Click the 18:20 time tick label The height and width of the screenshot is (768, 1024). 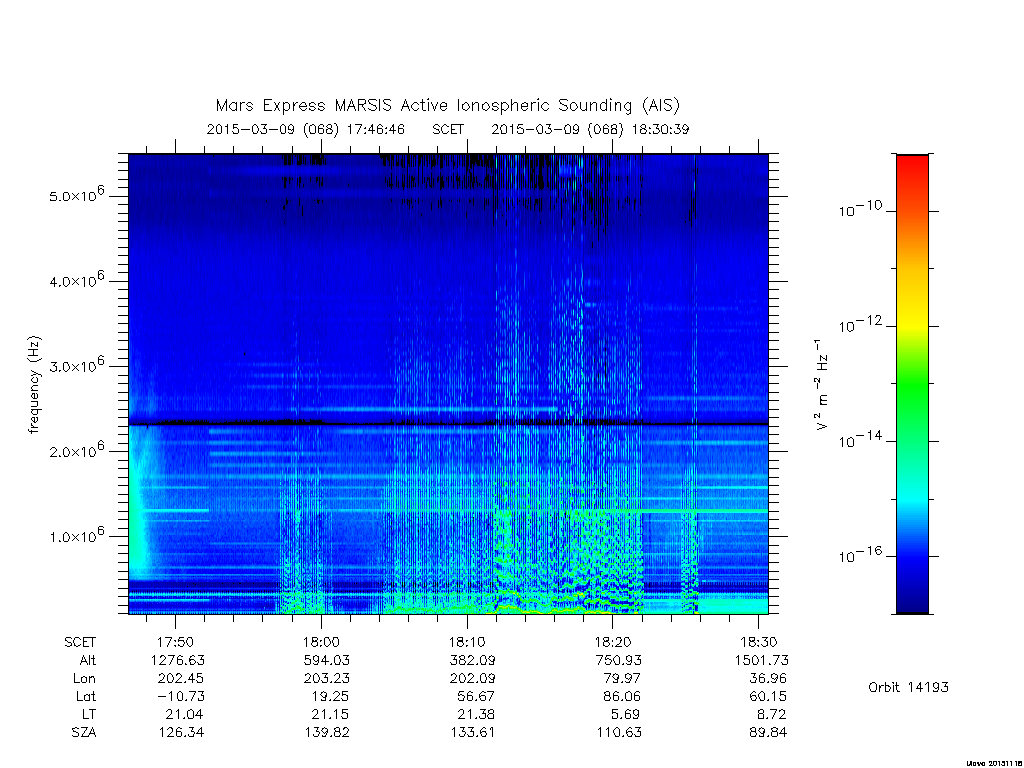[613, 642]
